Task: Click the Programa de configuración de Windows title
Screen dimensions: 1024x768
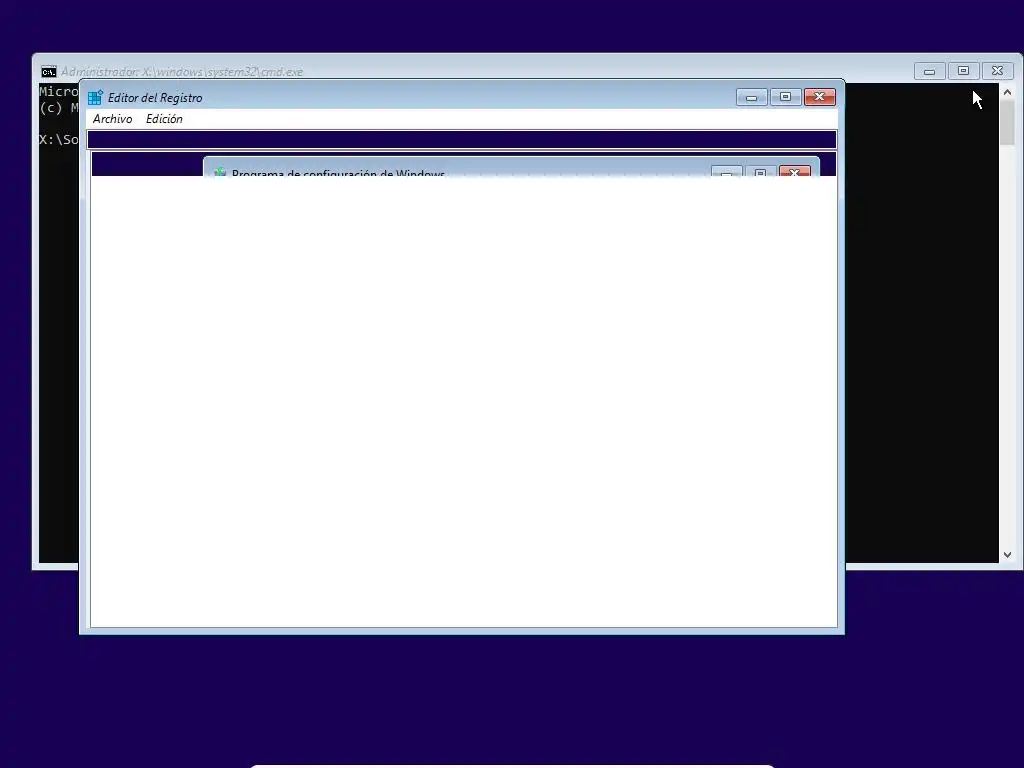Action: coord(338,173)
